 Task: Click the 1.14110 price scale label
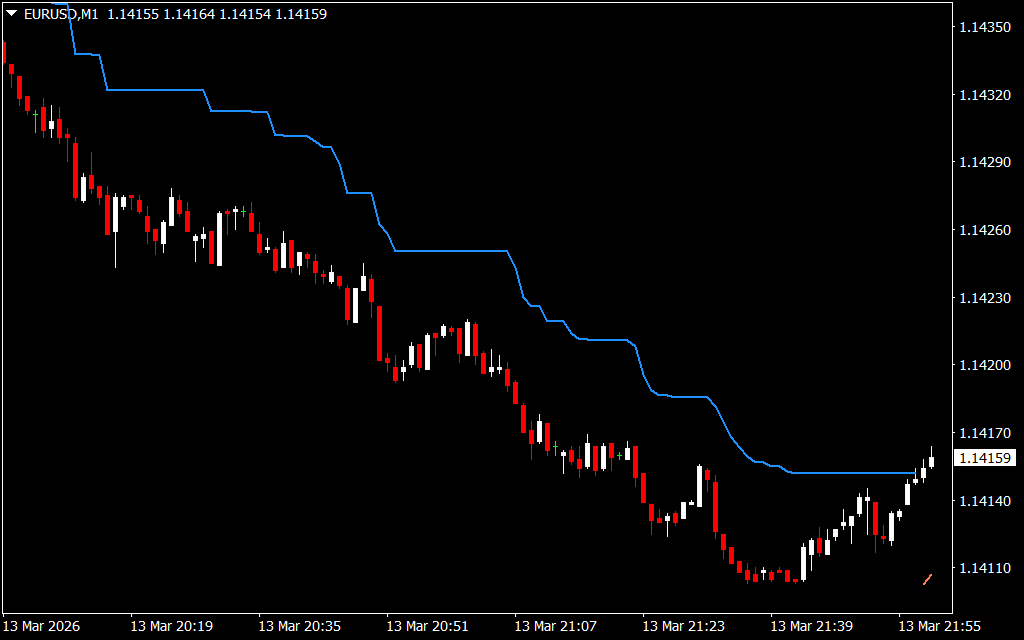(986, 568)
